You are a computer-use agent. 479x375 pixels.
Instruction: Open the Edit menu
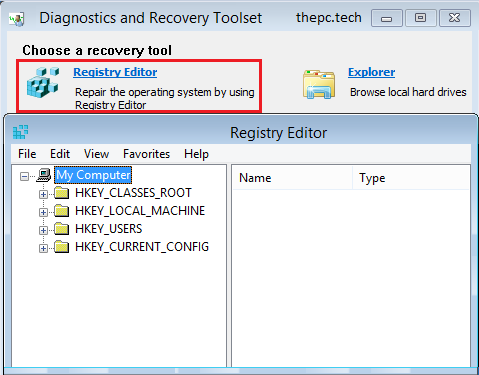pyautogui.click(x=60, y=154)
